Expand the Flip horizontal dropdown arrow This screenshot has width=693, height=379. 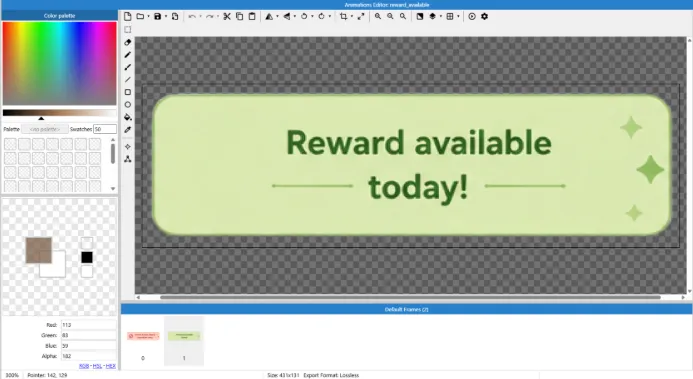click(x=277, y=16)
